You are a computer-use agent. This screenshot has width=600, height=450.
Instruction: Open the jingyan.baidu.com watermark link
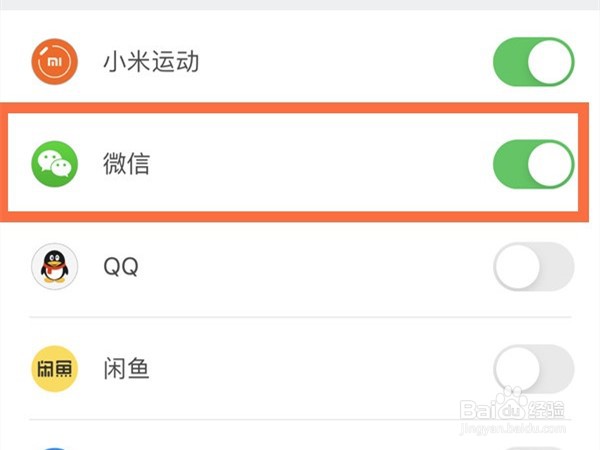pyautogui.click(x=513, y=429)
